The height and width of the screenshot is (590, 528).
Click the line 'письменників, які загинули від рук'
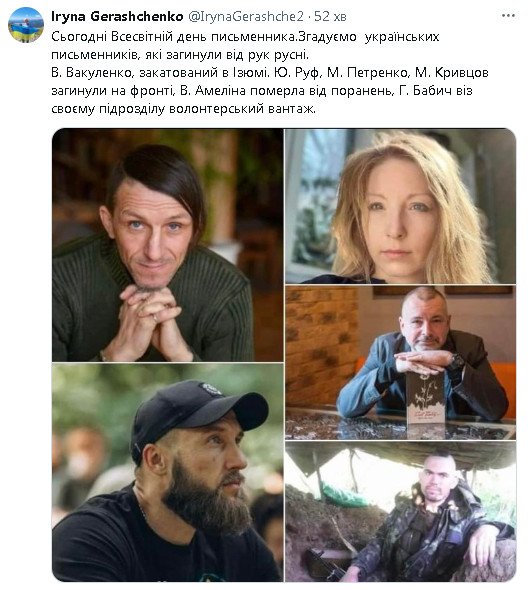[180, 55]
